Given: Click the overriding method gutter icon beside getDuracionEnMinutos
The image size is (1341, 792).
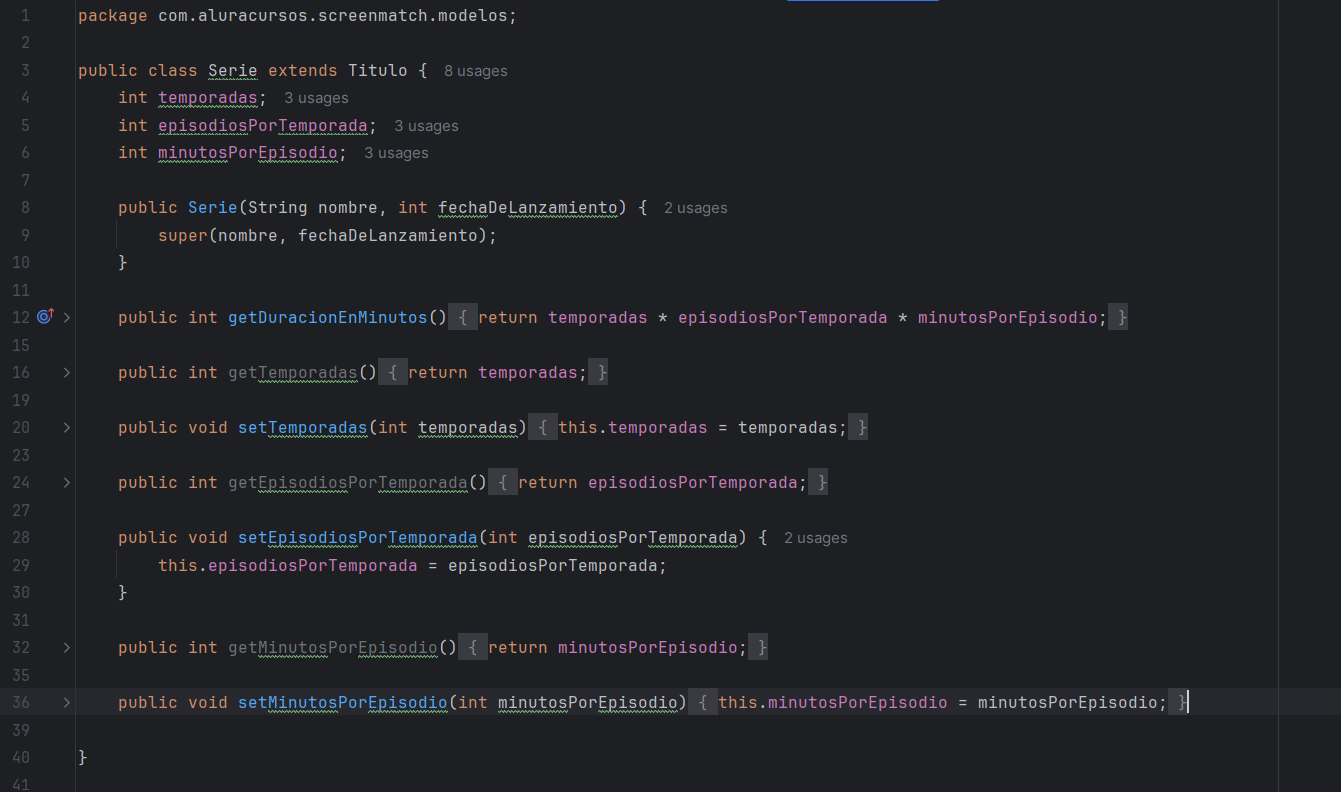Looking at the screenshot, I should click(45, 317).
